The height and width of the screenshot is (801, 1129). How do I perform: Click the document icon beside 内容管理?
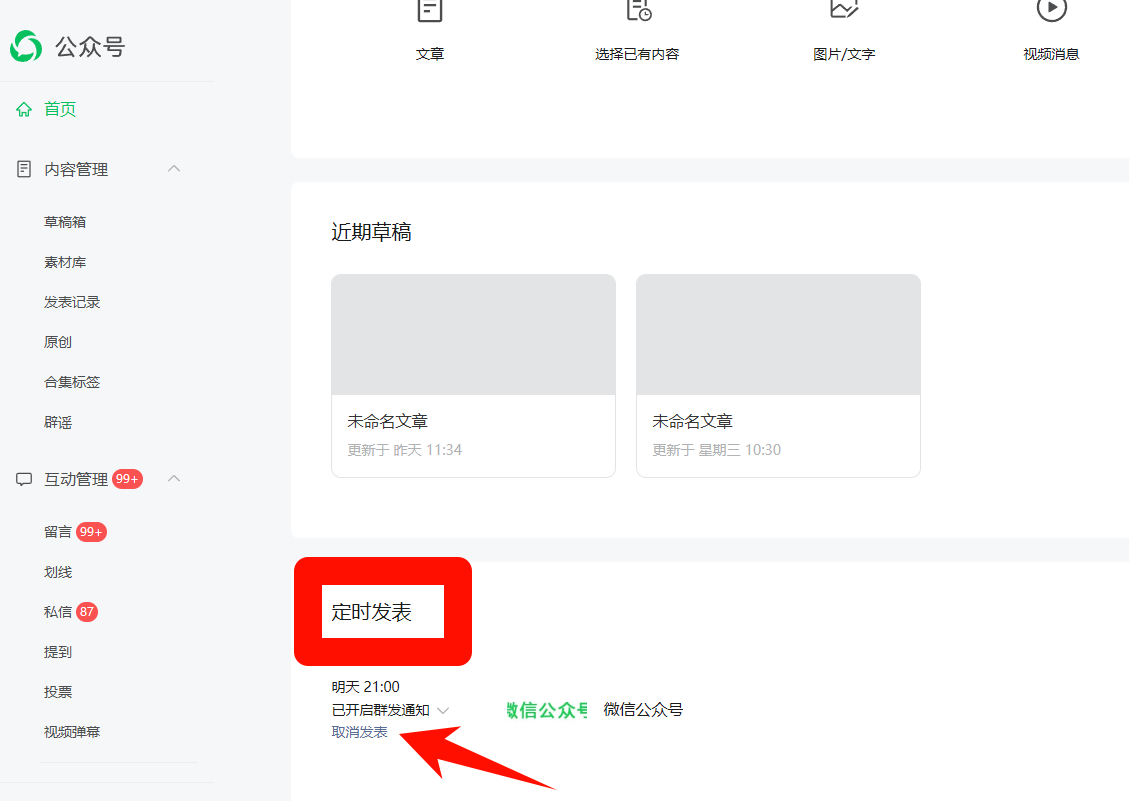[24, 169]
